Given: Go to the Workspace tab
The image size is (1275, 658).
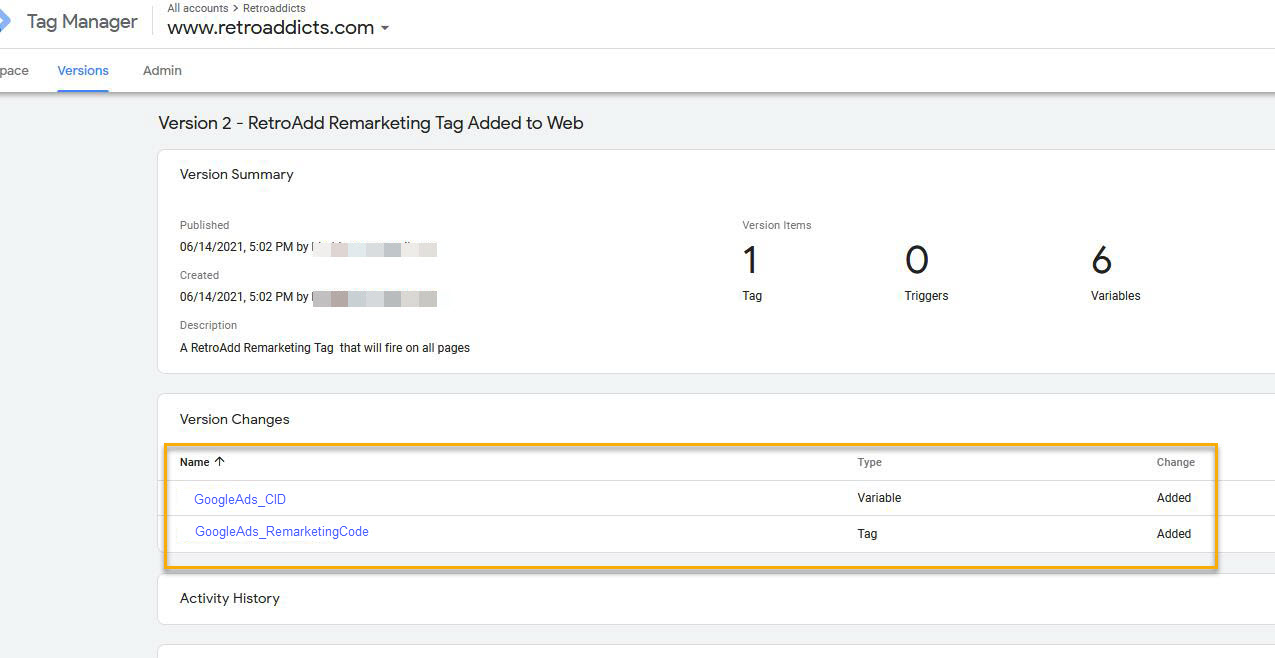Looking at the screenshot, I should click(x=13, y=71).
